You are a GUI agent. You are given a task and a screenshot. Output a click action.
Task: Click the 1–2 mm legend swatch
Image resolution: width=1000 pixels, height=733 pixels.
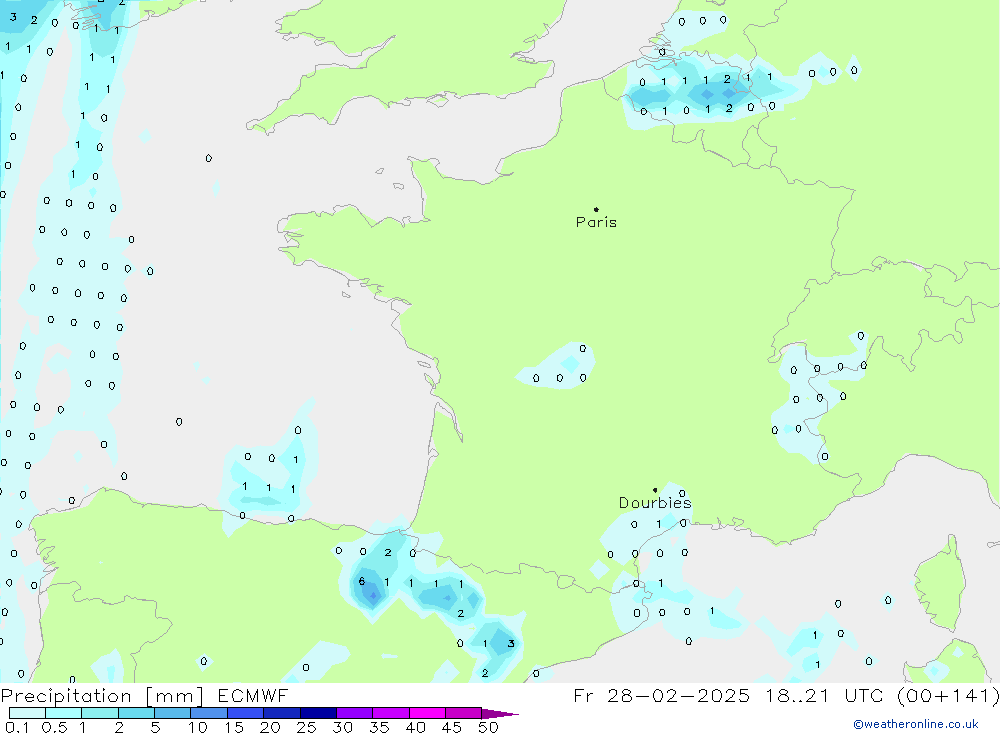[100, 713]
